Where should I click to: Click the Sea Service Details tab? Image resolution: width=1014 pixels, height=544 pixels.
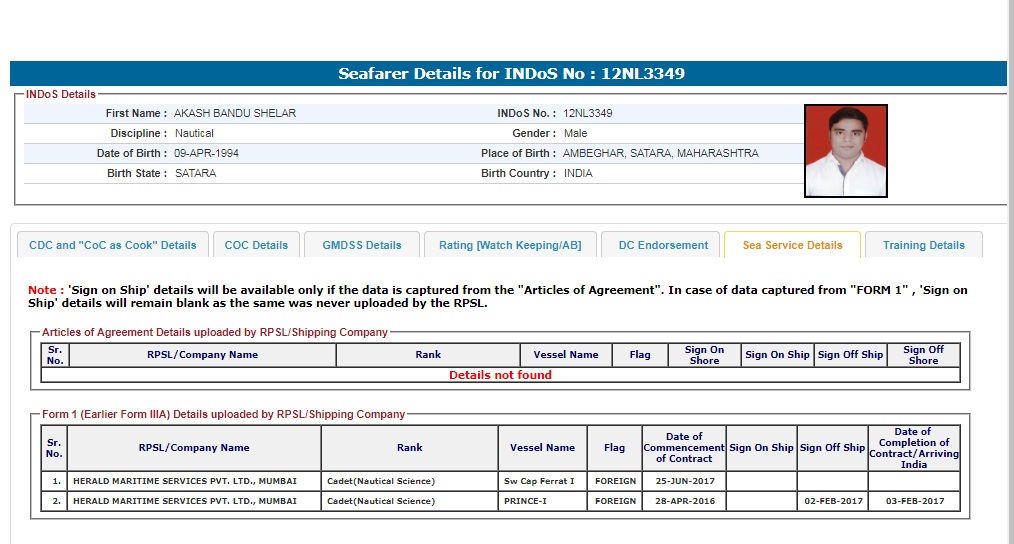[792, 245]
